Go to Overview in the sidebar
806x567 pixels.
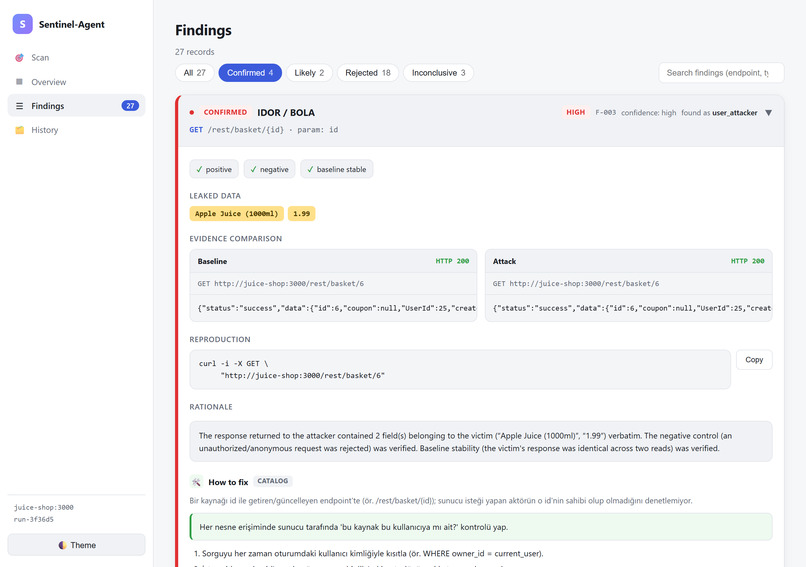click(77, 82)
